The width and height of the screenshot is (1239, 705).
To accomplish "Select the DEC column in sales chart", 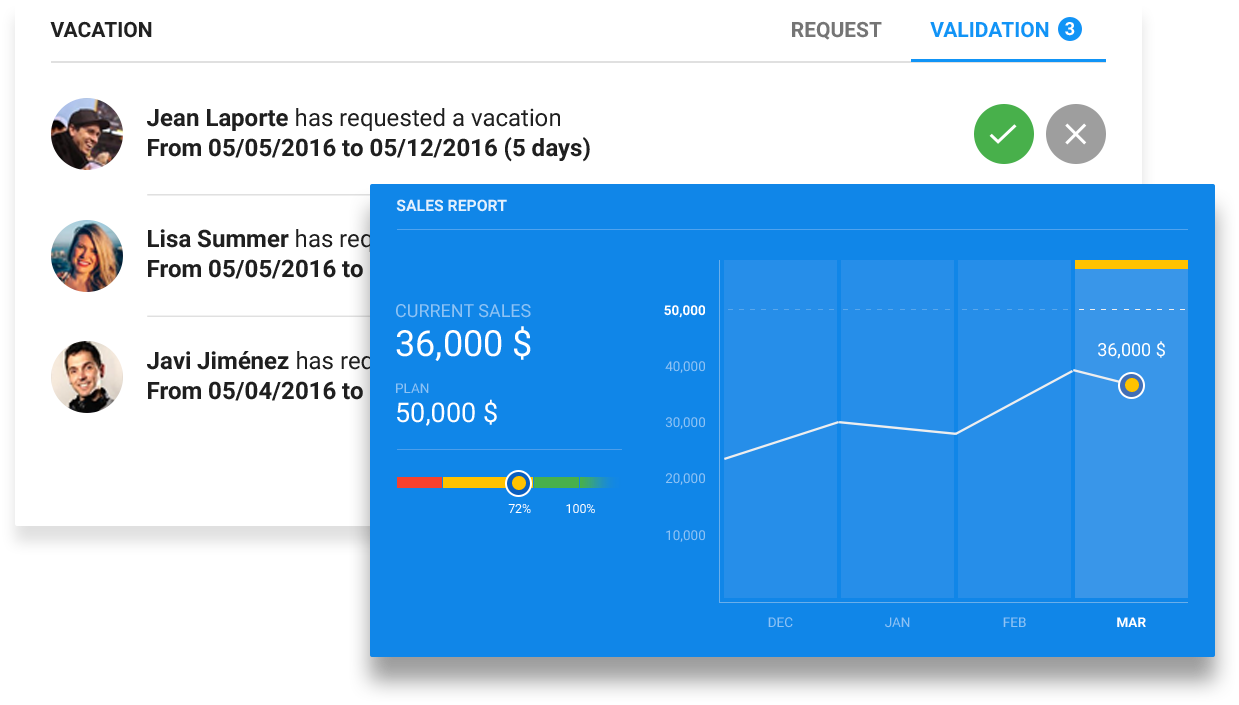I will [780, 430].
